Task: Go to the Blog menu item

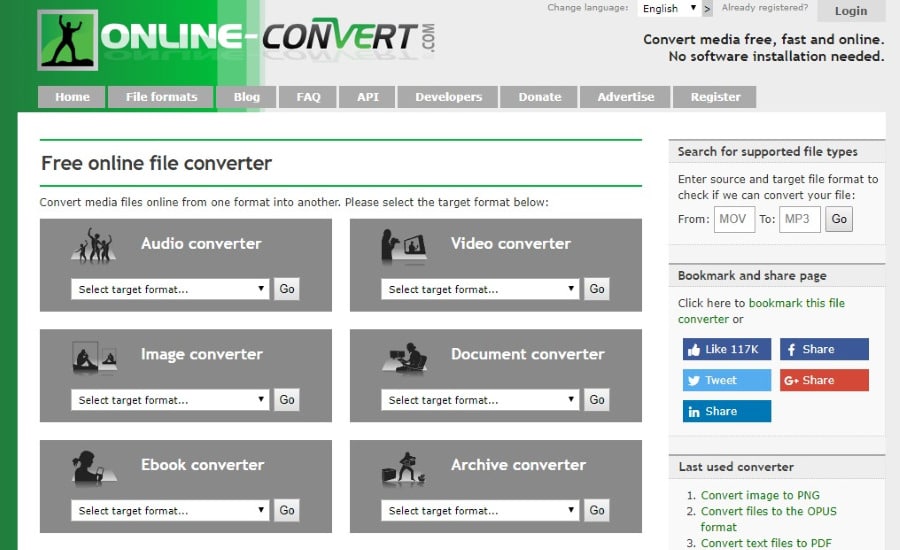Action: point(246,97)
